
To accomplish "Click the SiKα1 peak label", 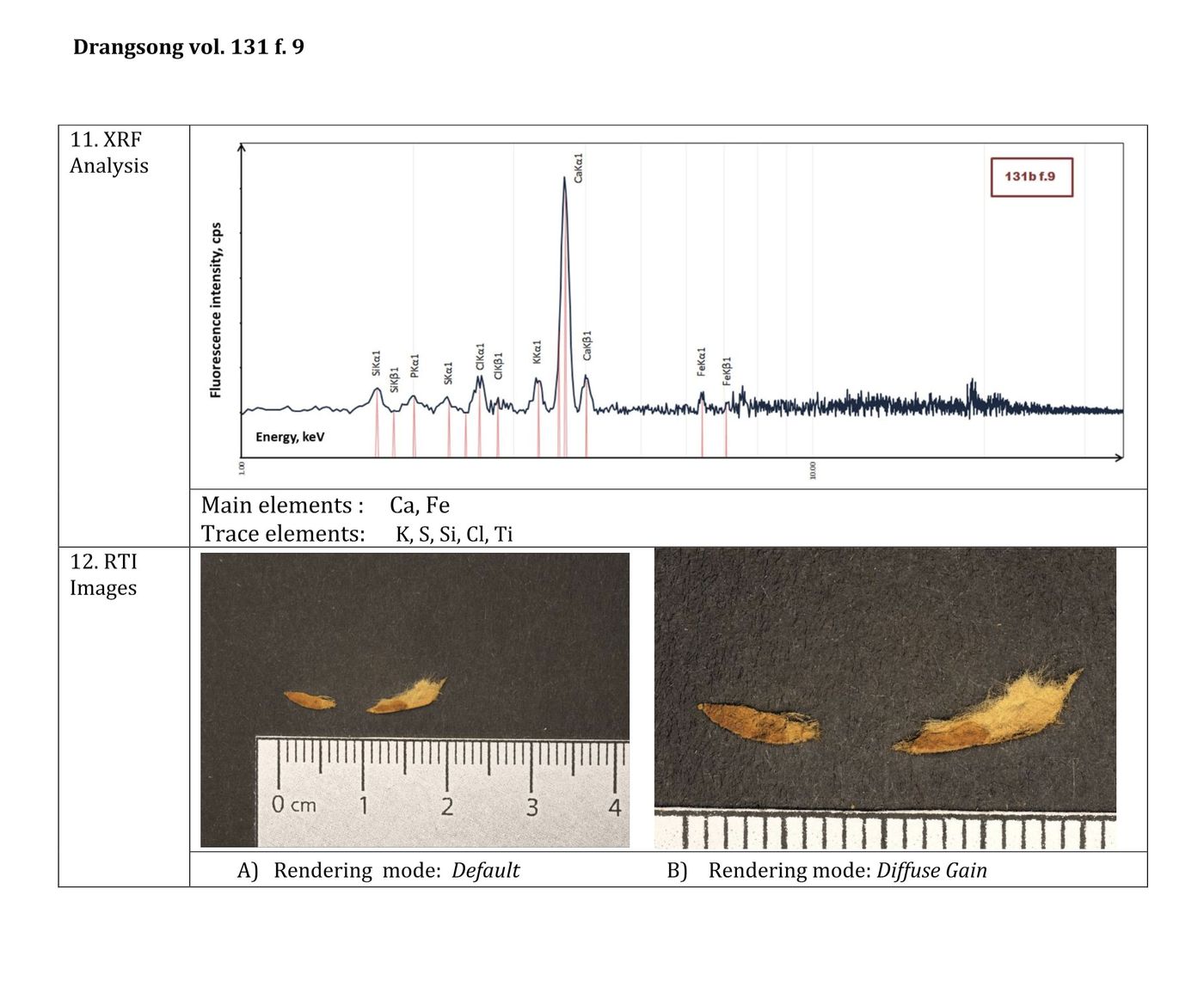I will [376, 363].
